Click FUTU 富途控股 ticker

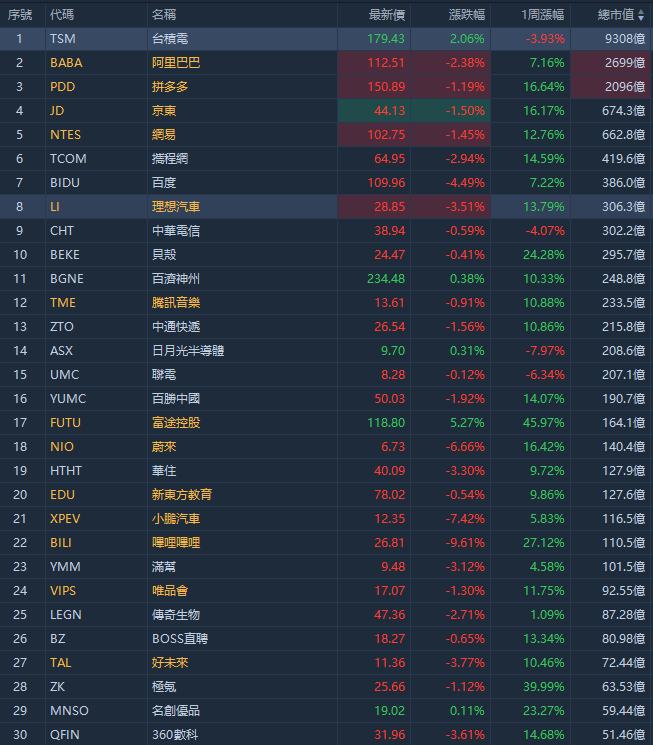pos(65,423)
